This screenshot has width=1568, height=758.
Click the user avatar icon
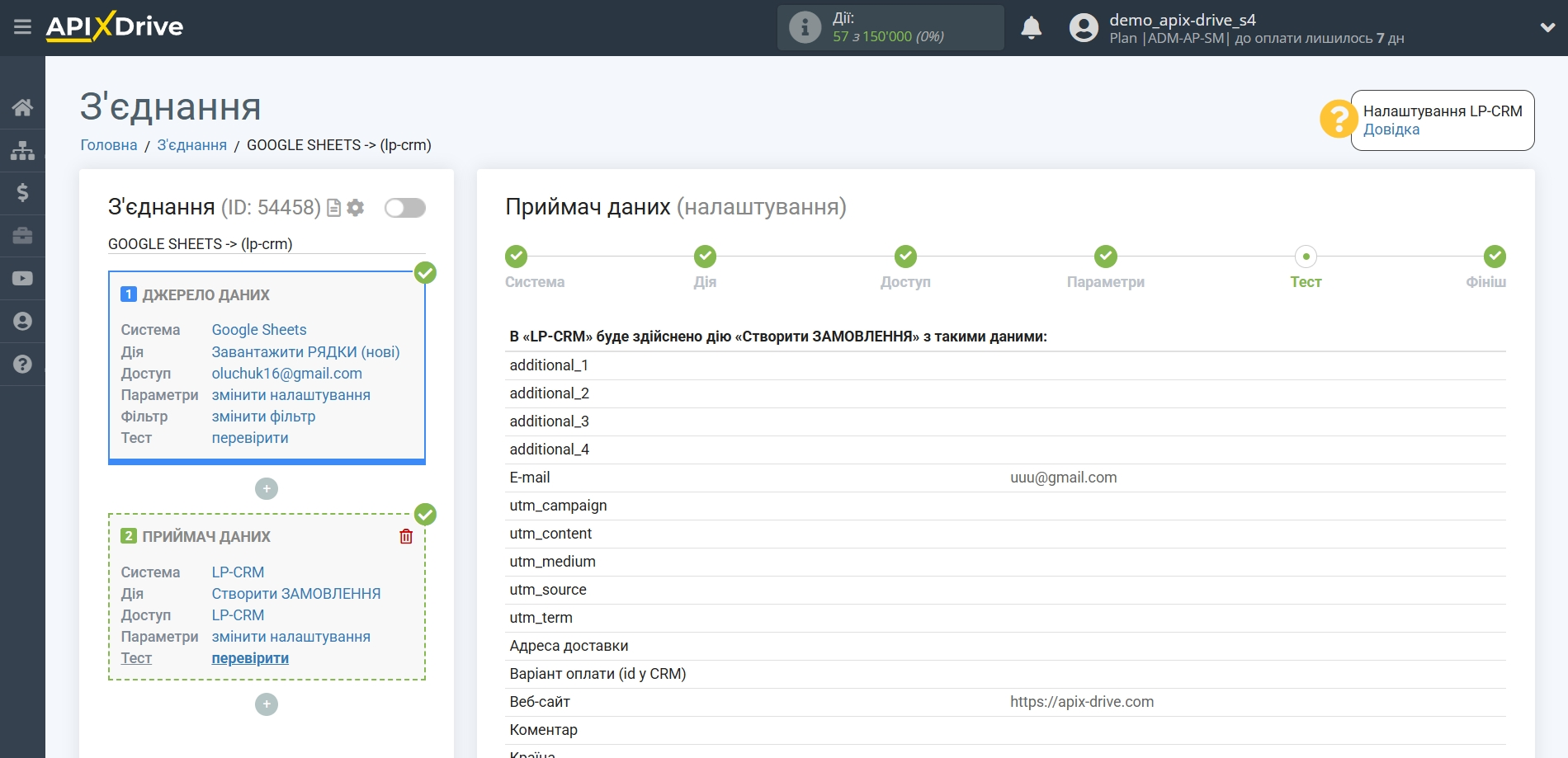[1084, 28]
